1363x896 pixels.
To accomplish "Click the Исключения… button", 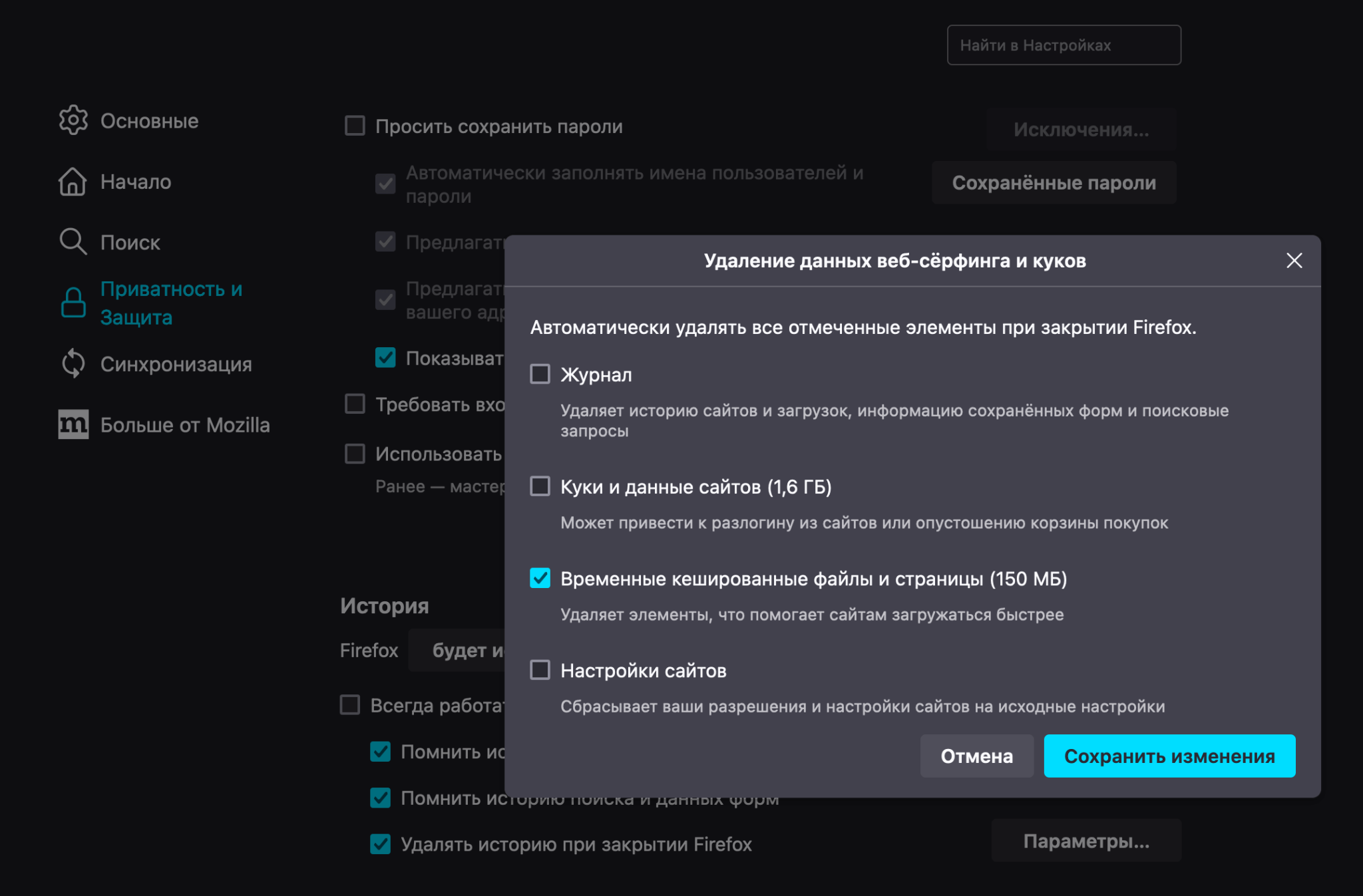I will pos(1081,129).
